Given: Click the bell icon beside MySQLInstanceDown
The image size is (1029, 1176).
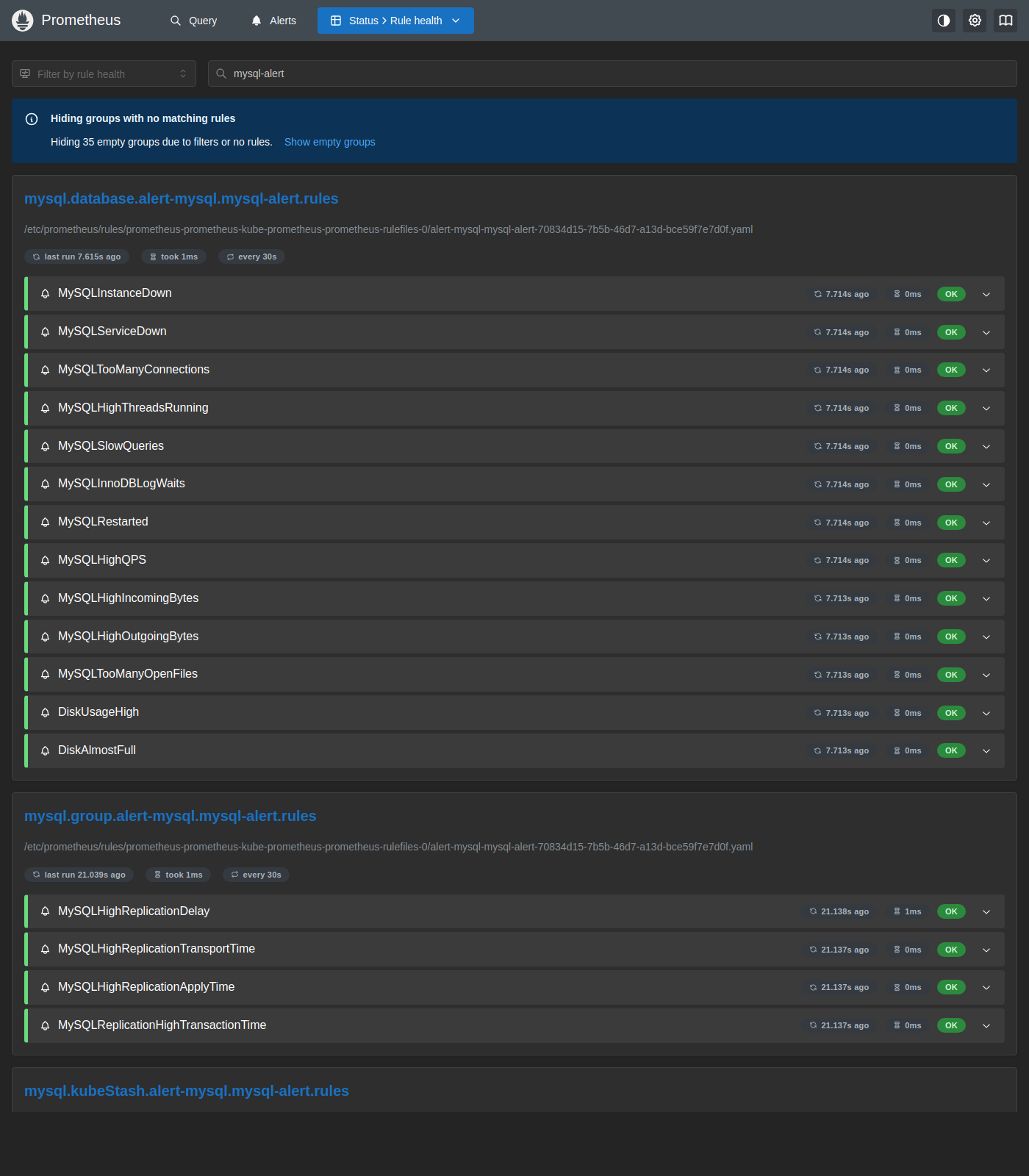Looking at the screenshot, I should pyautogui.click(x=45, y=294).
